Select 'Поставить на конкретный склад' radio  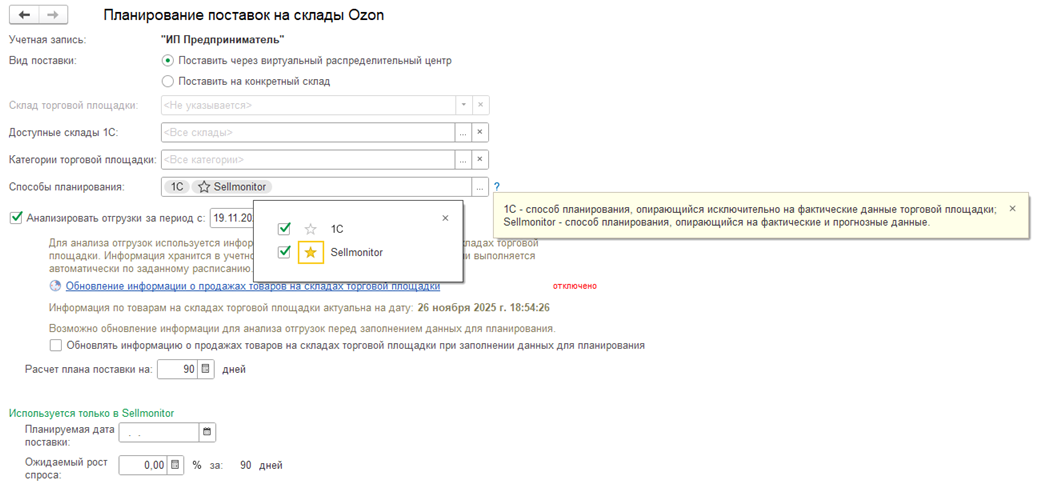(x=168, y=82)
